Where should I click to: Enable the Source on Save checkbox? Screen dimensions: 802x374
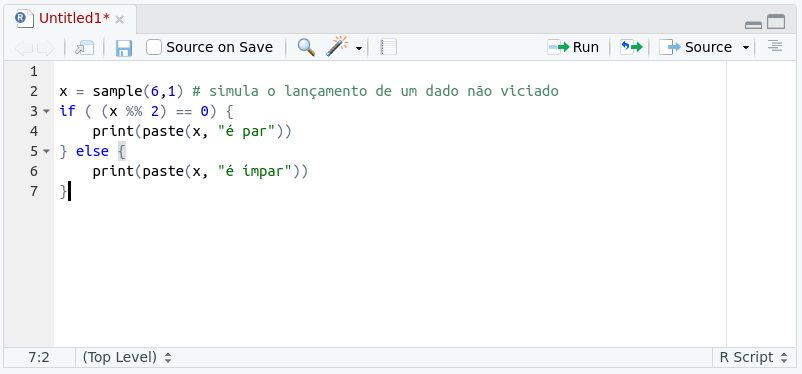(153, 48)
